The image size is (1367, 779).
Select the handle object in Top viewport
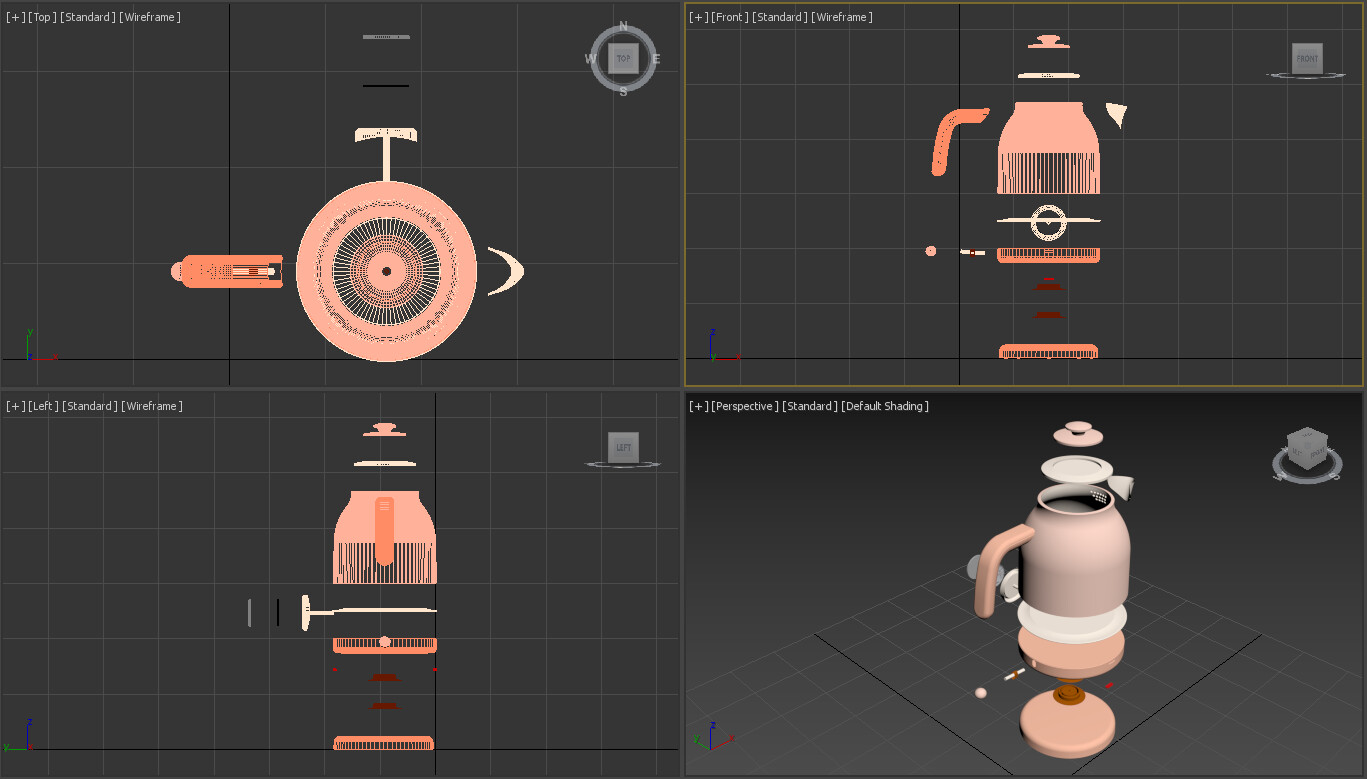228,271
